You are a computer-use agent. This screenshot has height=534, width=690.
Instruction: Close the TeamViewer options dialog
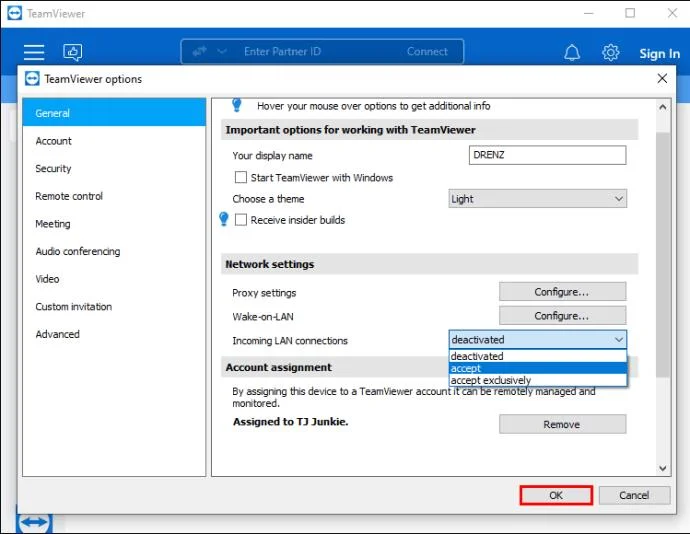coord(662,78)
